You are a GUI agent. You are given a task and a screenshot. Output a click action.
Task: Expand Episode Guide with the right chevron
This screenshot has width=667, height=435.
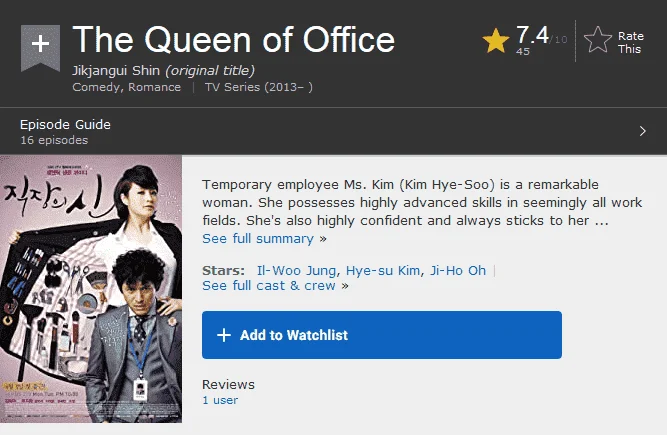(x=642, y=131)
